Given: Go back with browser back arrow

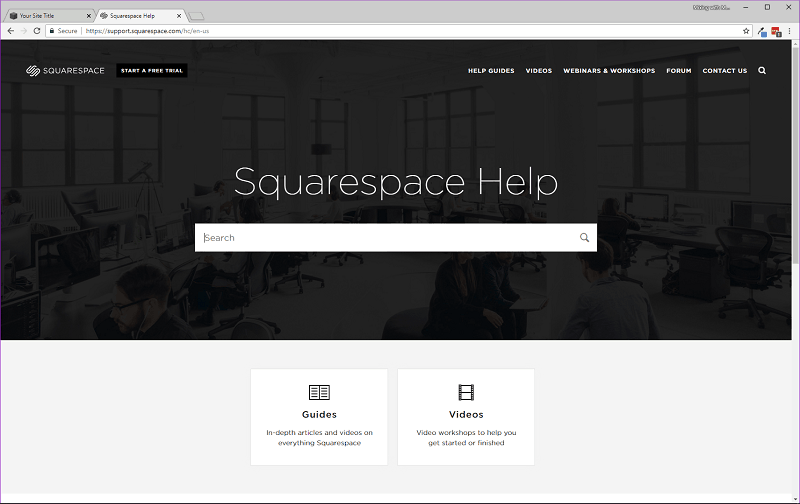Looking at the screenshot, I should [x=11, y=31].
